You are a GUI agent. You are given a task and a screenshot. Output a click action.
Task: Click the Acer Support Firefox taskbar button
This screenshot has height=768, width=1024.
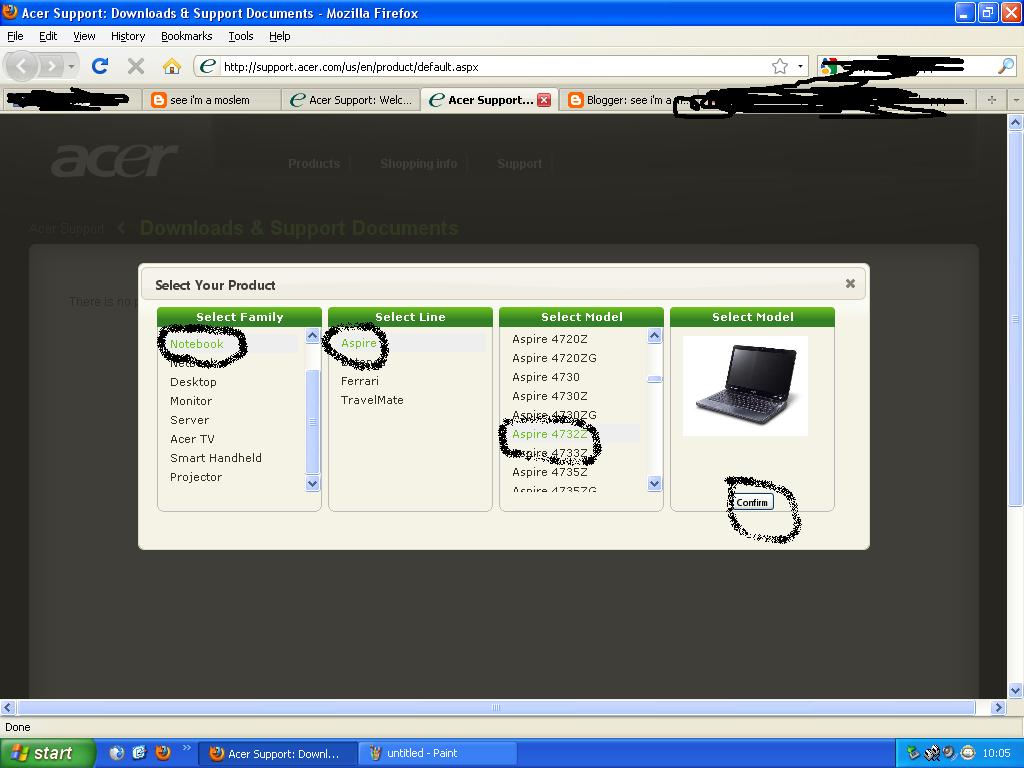click(x=278, y=754)
